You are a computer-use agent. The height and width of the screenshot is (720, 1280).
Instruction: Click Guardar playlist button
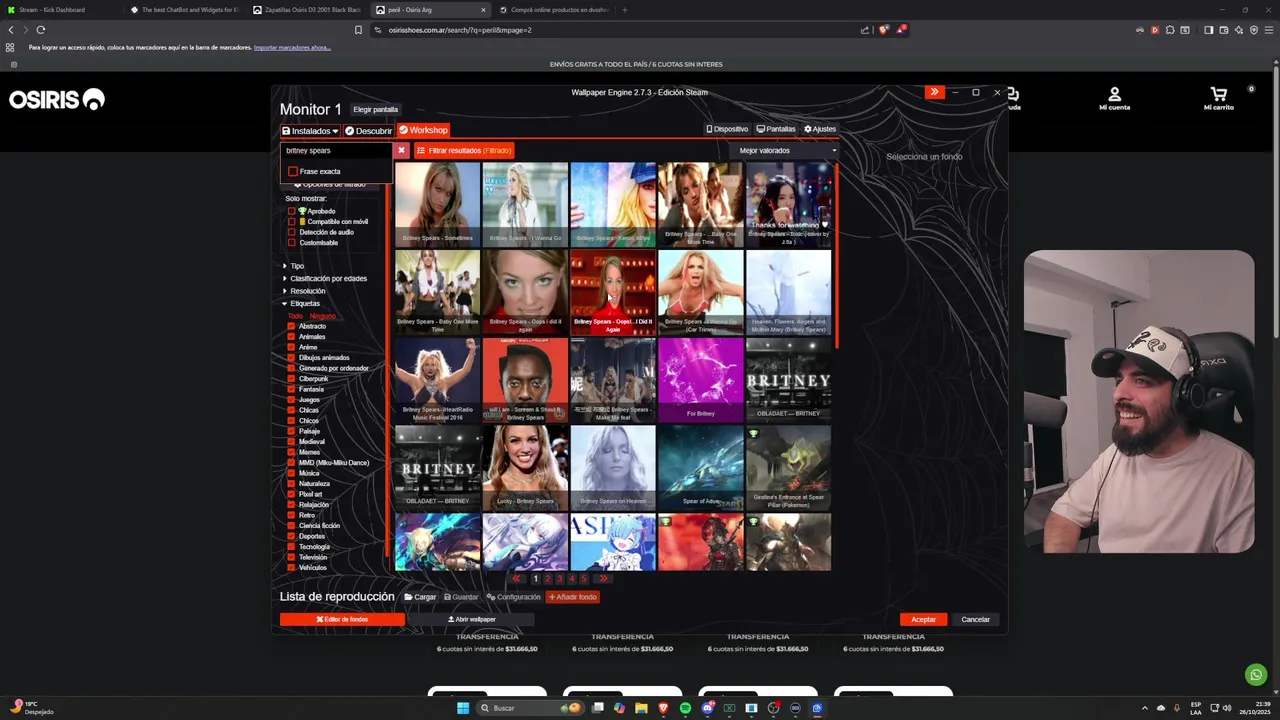click(x=461, y=597)
